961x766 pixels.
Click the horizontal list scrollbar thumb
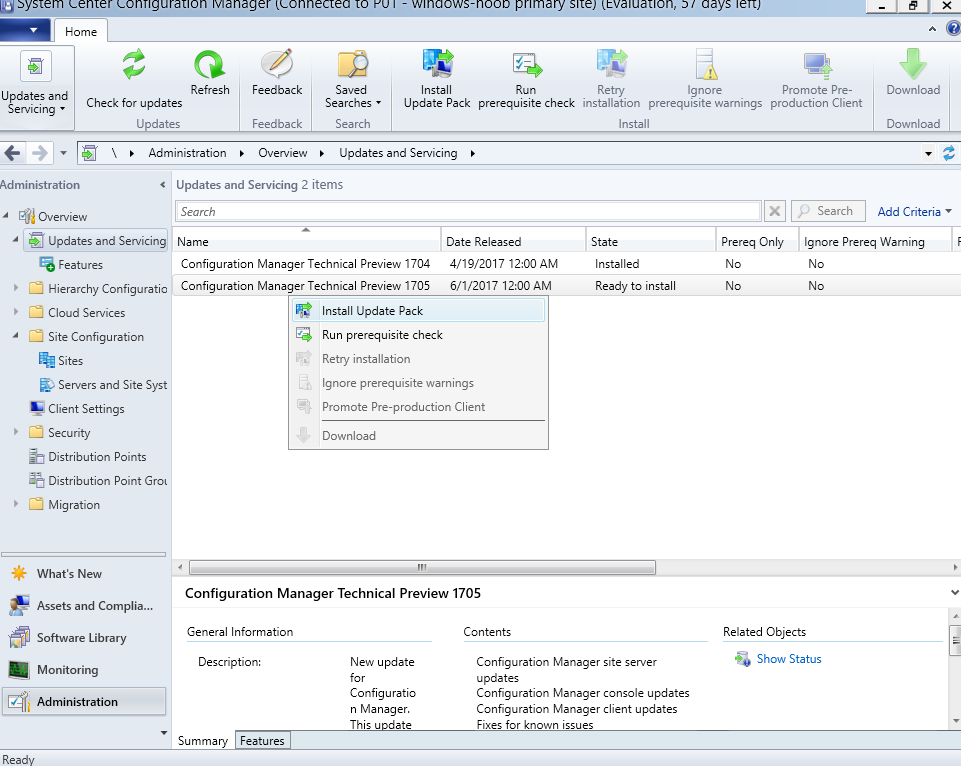coord(422,567)
